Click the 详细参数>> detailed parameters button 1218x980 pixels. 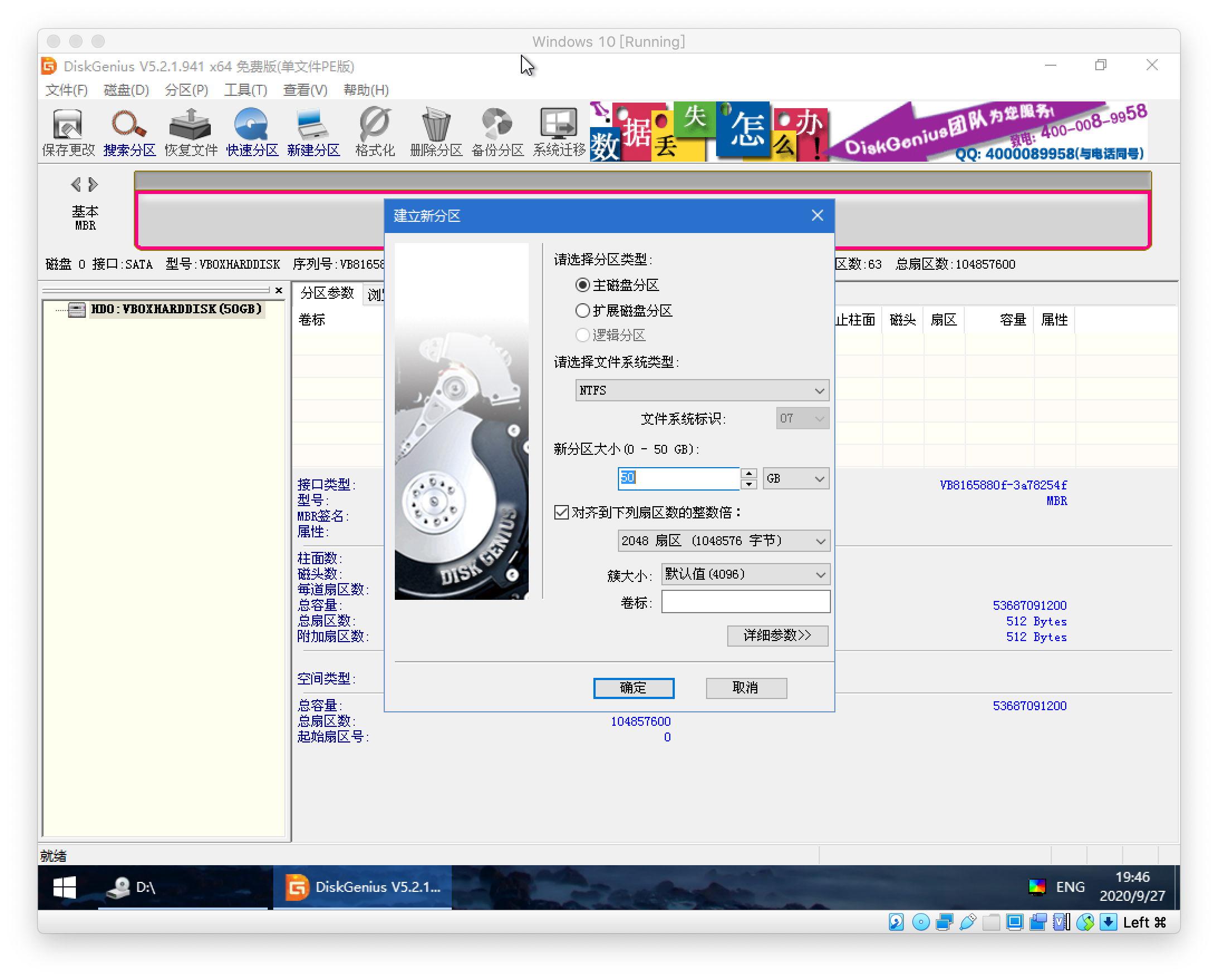[777, 636]
